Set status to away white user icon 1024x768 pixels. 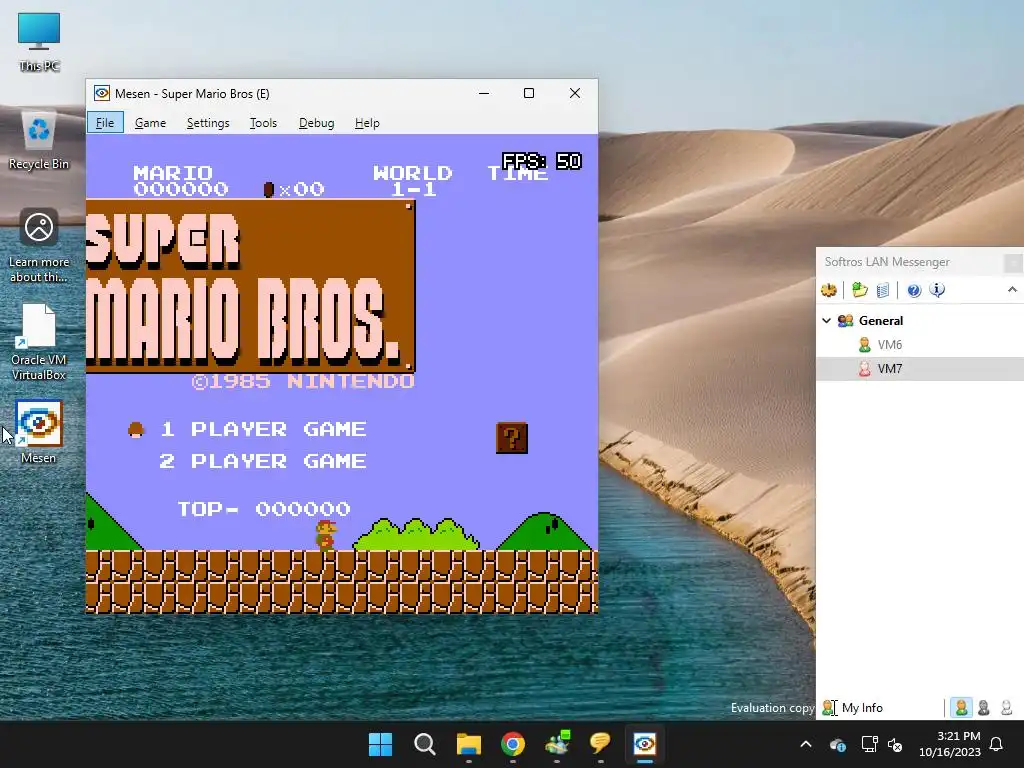(1006, 707)
